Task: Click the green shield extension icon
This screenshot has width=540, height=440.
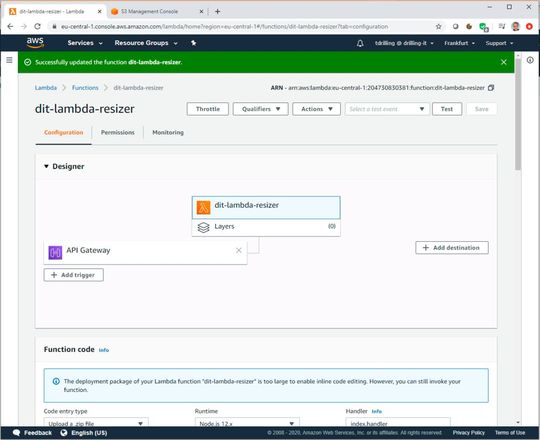Action: pos(484,27)
